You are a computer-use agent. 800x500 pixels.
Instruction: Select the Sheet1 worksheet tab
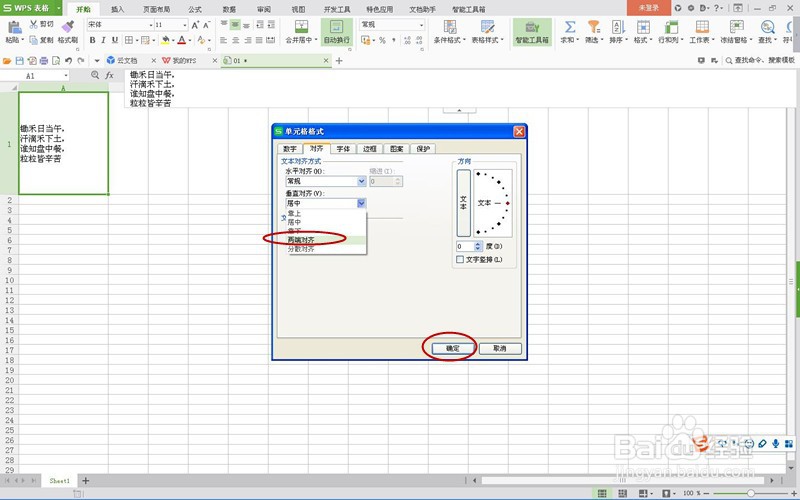point(60,481)
